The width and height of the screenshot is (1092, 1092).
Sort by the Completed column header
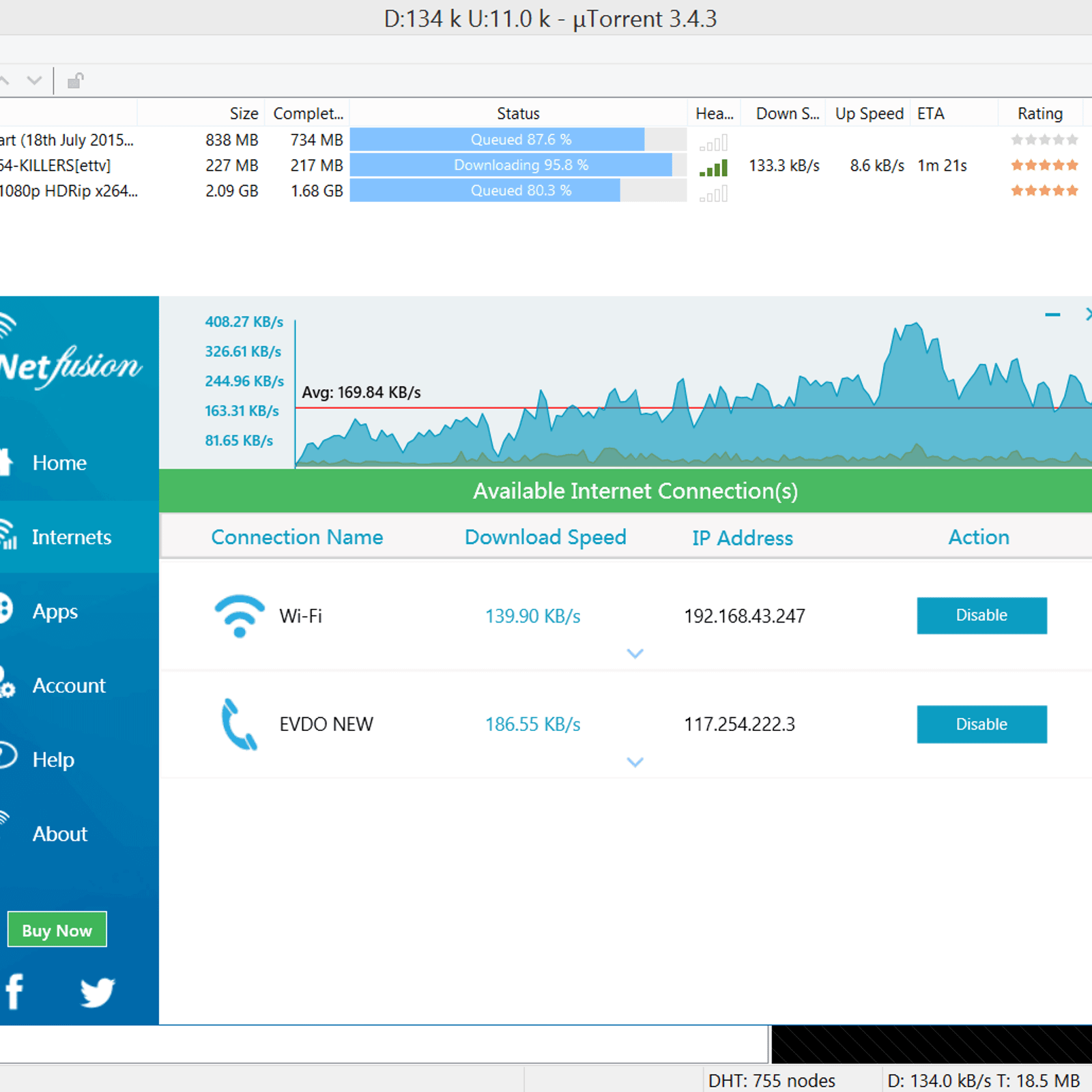[308, 113]
